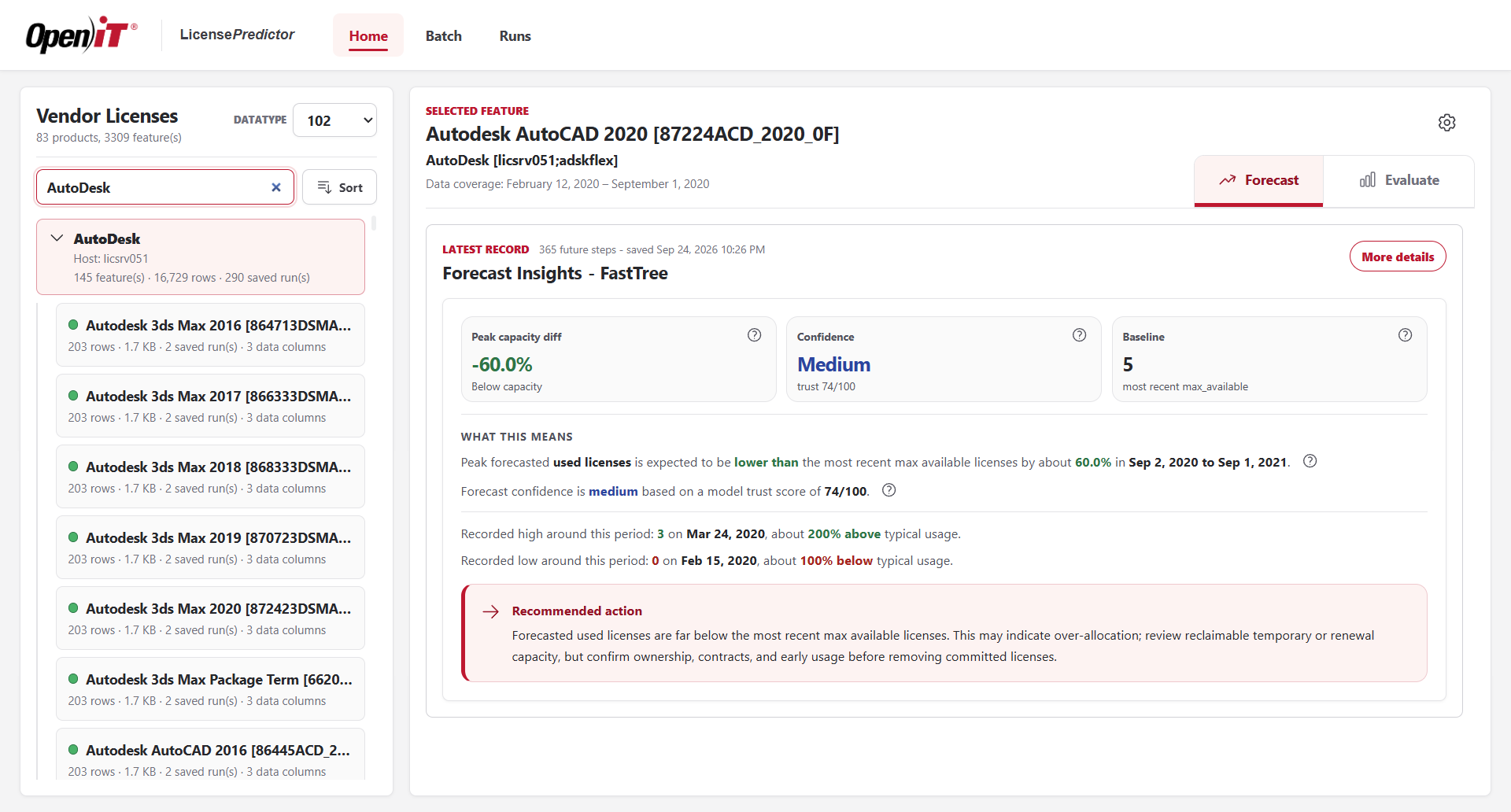The height and width of the screenshot is (812, 1511).
Task: Open the DATATYPE 102 dropdown
Action: pos(334,120)
